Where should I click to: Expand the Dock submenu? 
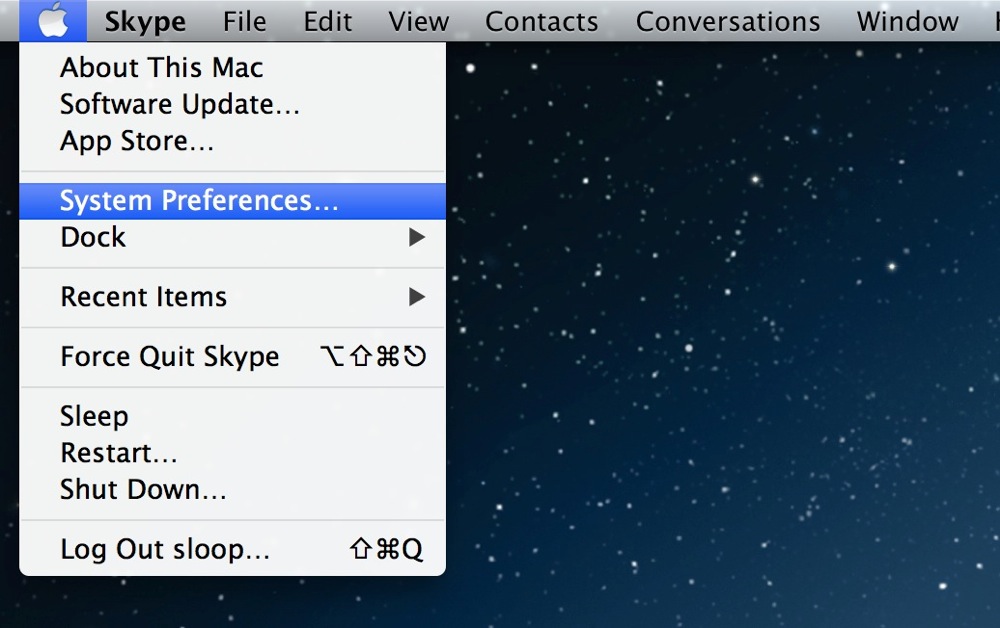click(x=233, y=237)
